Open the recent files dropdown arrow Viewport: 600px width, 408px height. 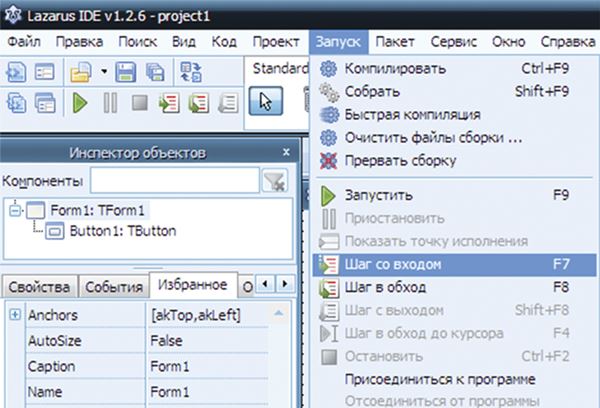coord(104,72)
